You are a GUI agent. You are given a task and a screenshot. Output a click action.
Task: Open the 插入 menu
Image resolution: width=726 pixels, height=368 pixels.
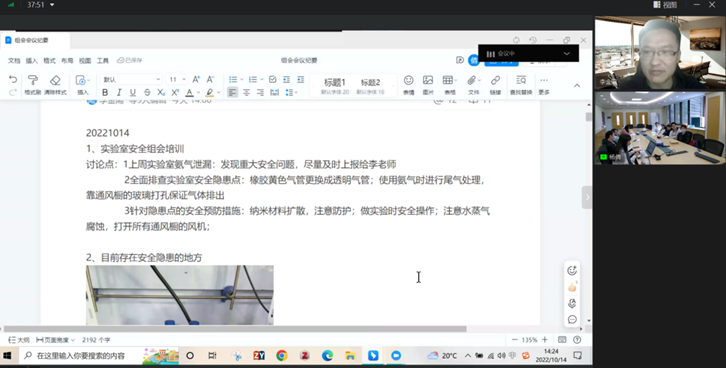point(31,61)
